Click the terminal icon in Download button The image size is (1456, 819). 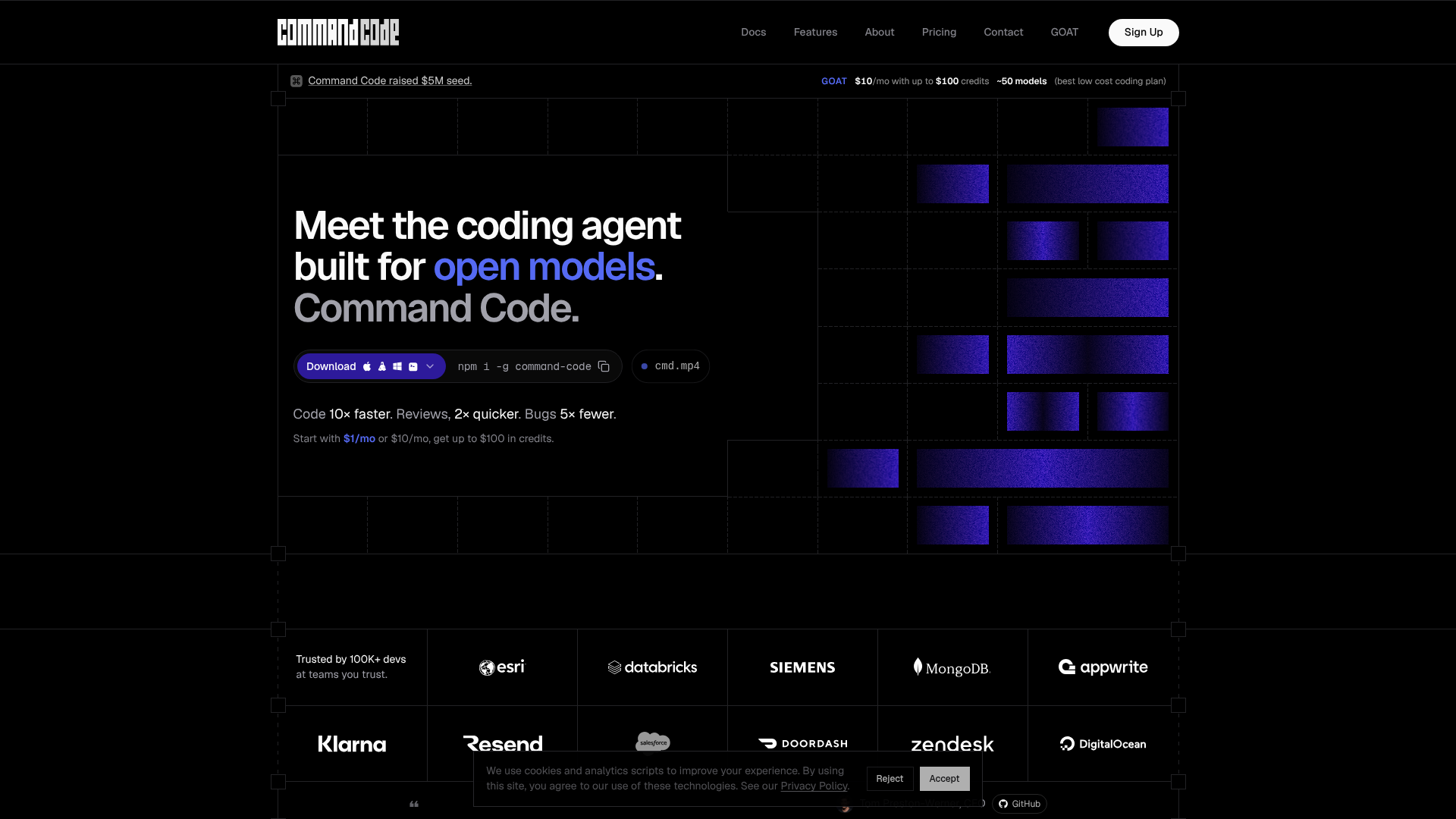click(413, 366)
